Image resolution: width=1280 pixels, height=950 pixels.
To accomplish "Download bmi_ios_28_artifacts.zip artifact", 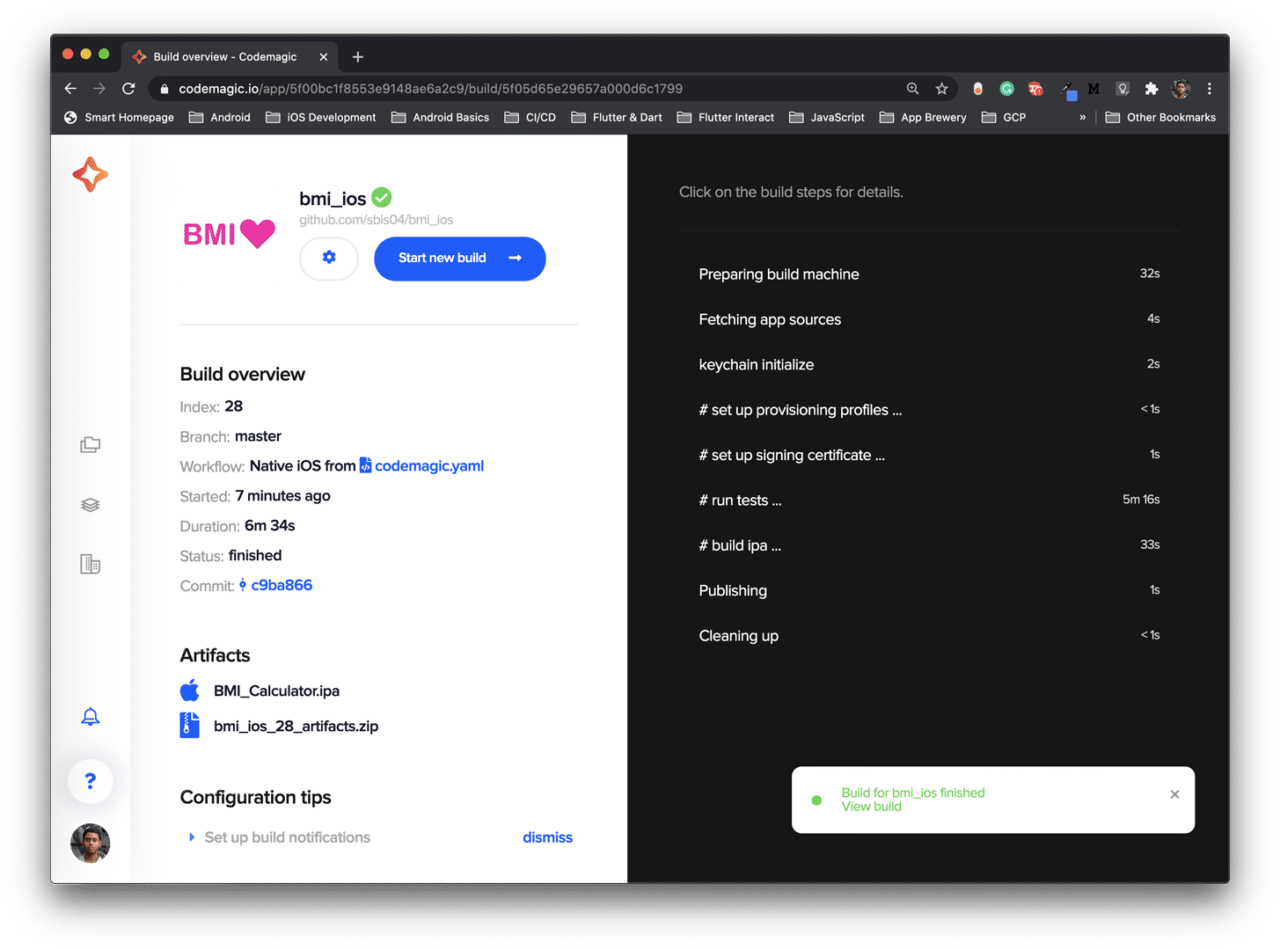I will coord(296,726).
